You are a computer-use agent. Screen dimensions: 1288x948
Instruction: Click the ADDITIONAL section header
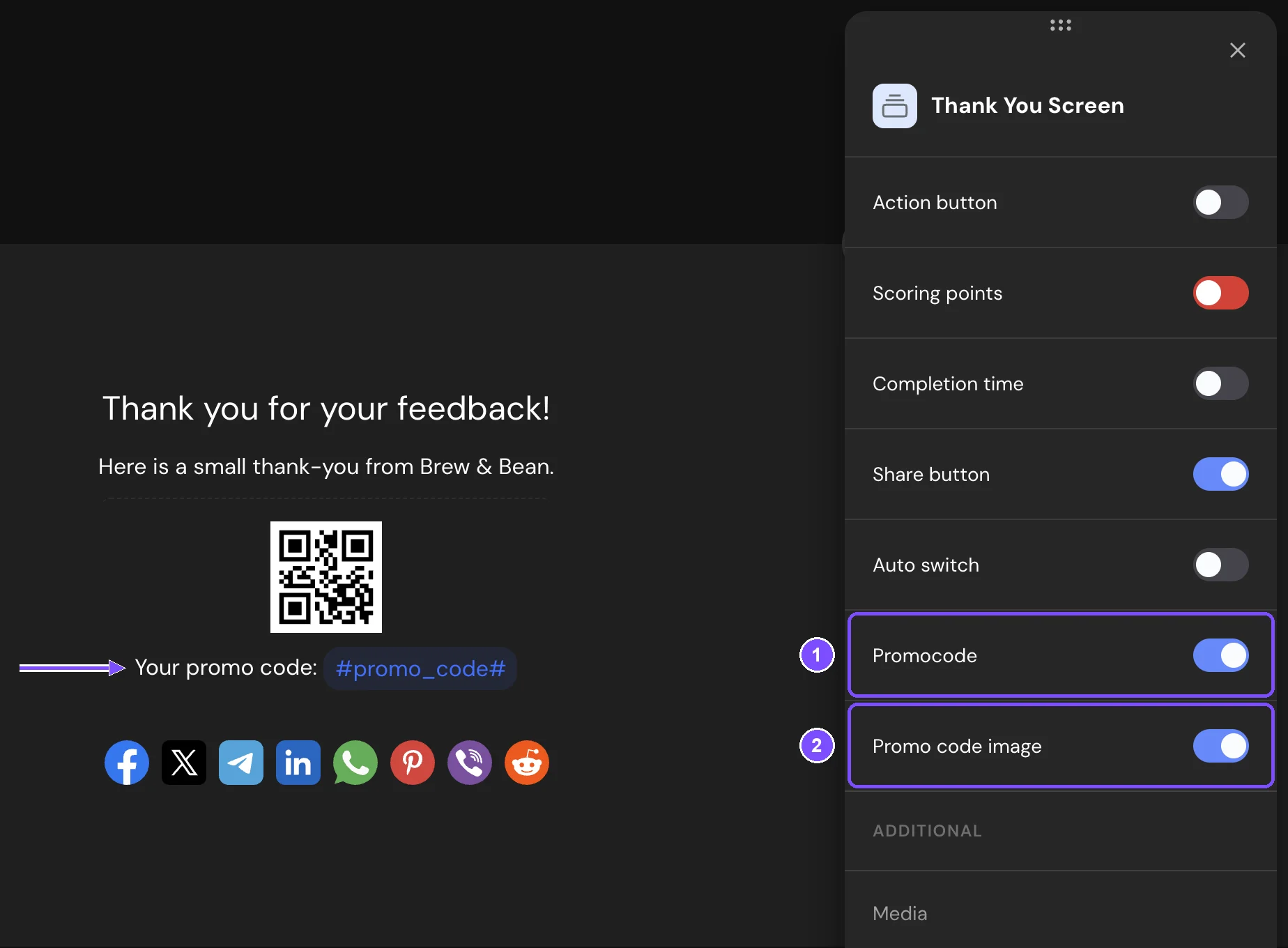tap(927, 831)
